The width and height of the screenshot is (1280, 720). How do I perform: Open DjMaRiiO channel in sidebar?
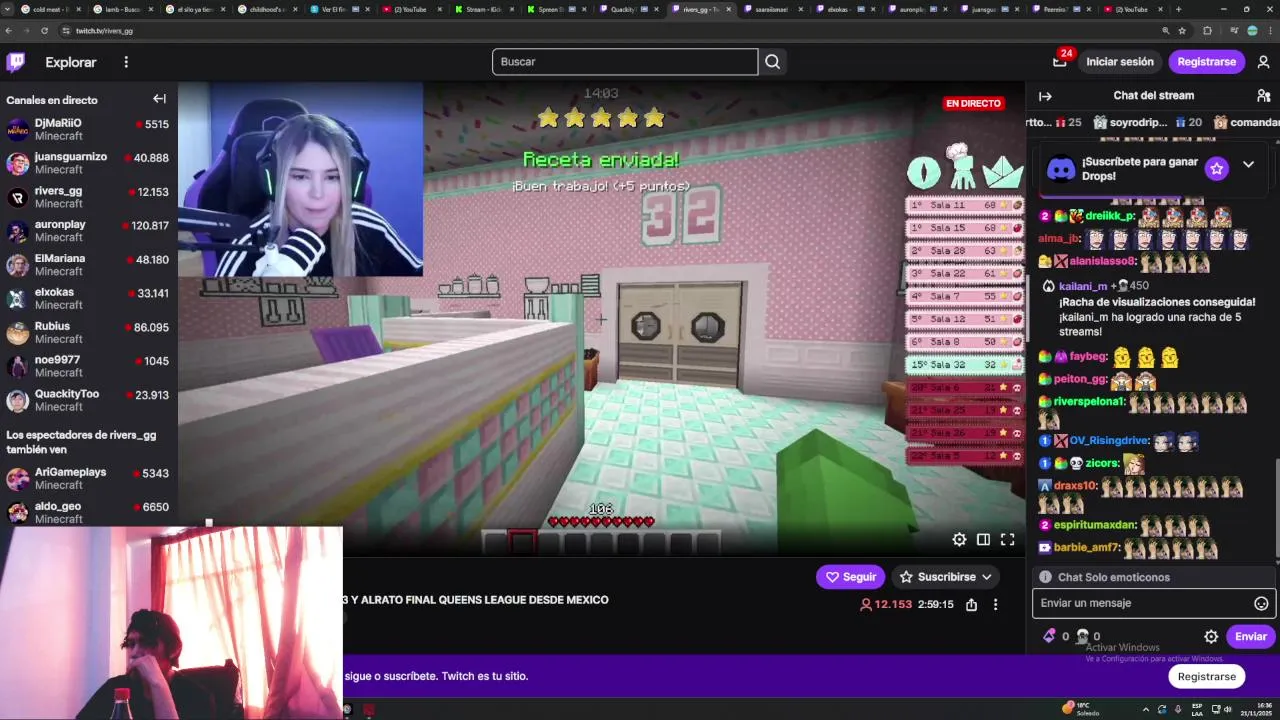tap(88, 129)
